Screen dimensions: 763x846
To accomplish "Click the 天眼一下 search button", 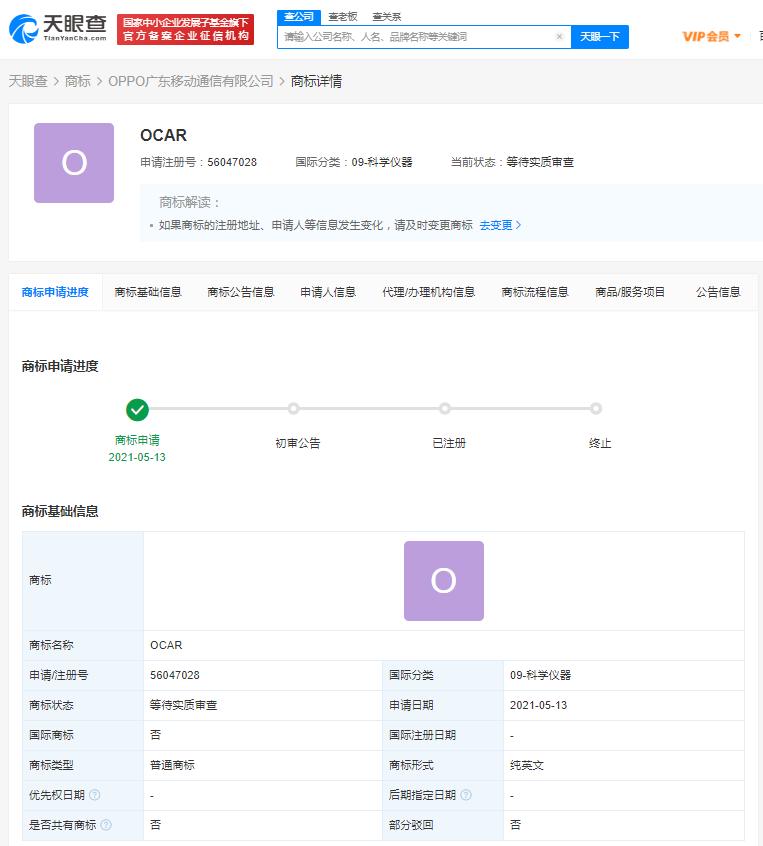I will coord(600,37).
